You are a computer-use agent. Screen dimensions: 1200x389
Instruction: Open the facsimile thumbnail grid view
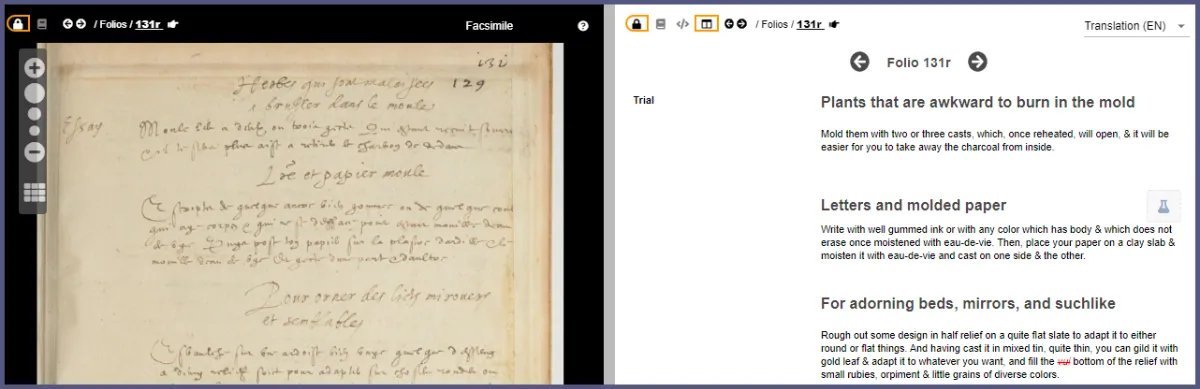tap(34, 192)
